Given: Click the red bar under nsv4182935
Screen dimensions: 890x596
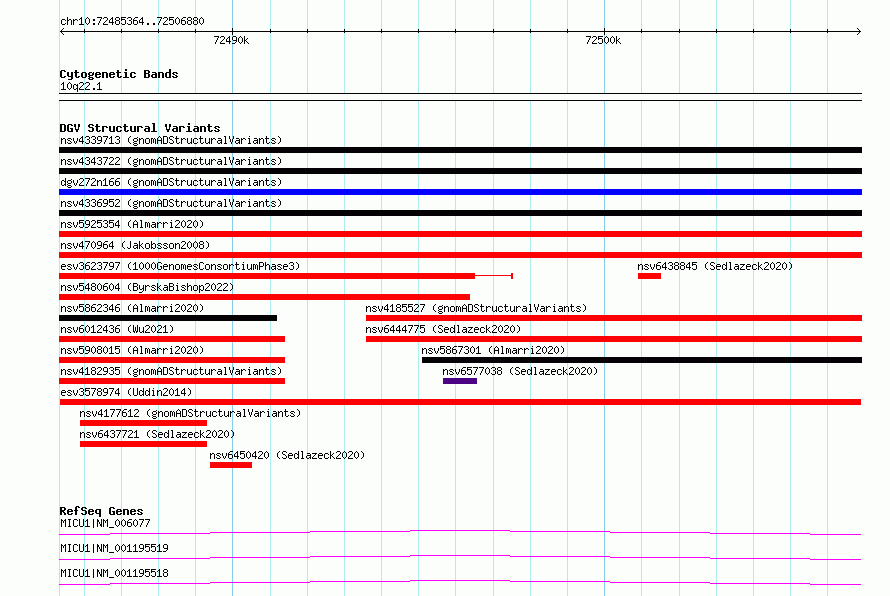Looking at the screenshot, I should pos(172,381).
